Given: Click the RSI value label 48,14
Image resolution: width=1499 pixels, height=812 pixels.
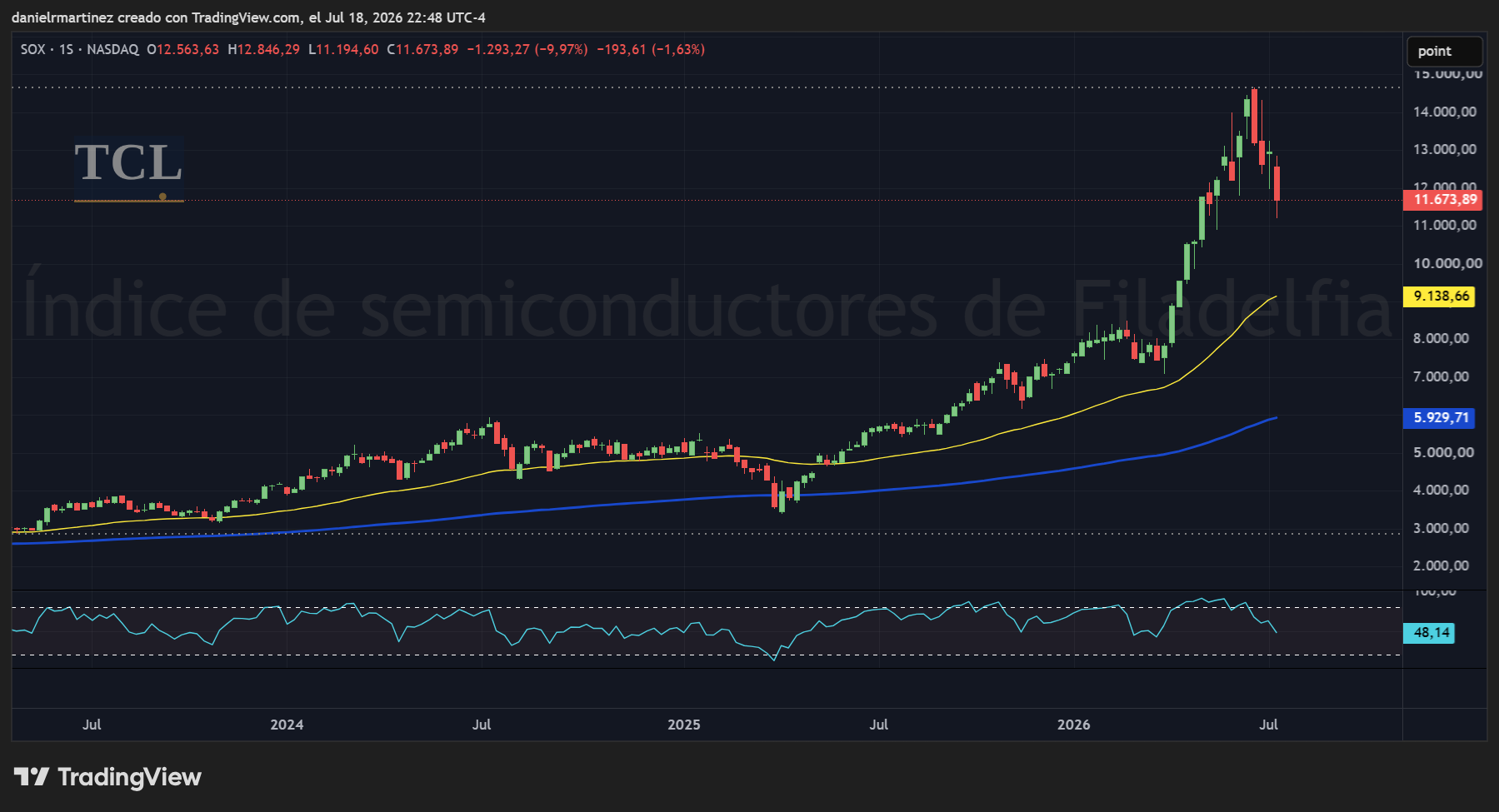Looking at the screenshot, I should pyautogui.click(x=1431, y=633).
